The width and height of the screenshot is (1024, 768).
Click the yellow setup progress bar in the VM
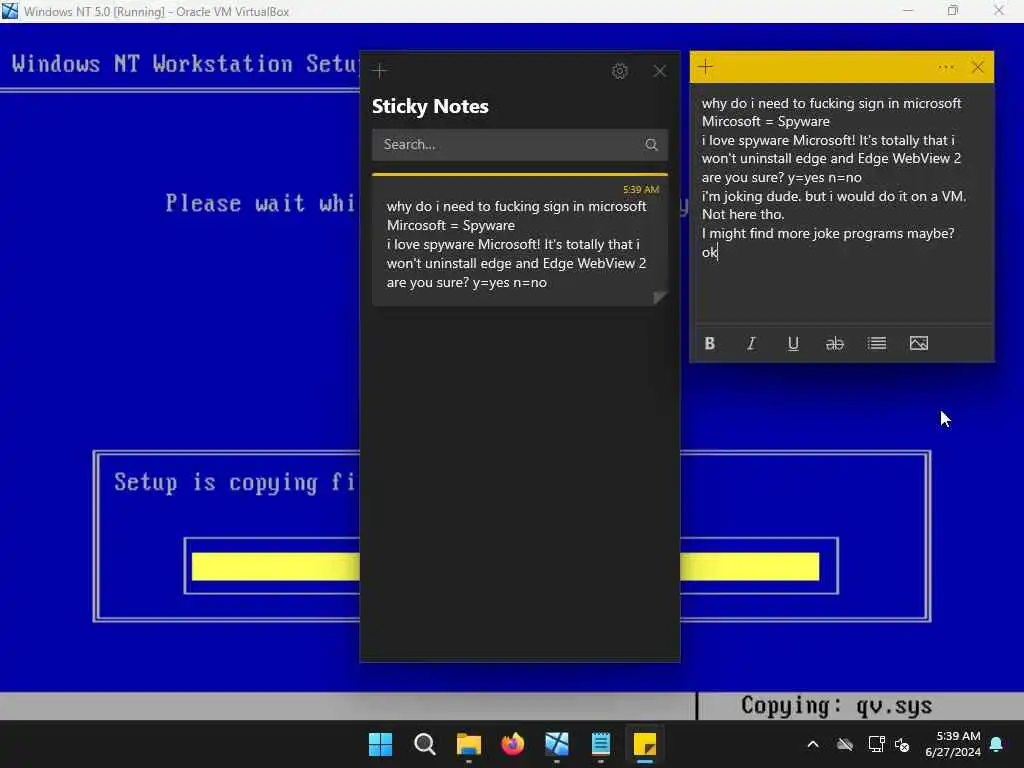pyautogui.click(x=505, y=566)
